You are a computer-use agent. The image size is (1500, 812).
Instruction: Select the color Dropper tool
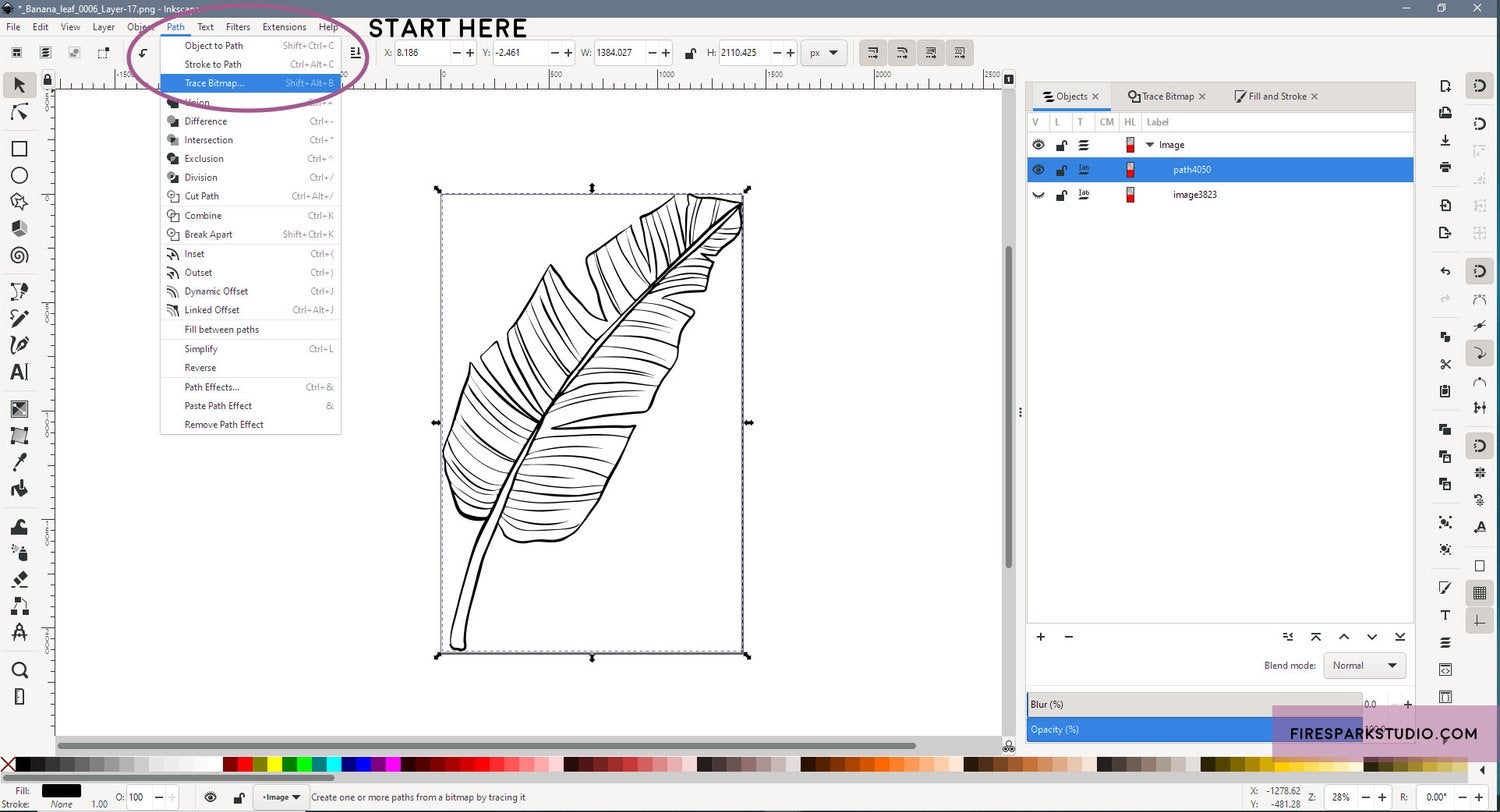(x=19, y=462)
